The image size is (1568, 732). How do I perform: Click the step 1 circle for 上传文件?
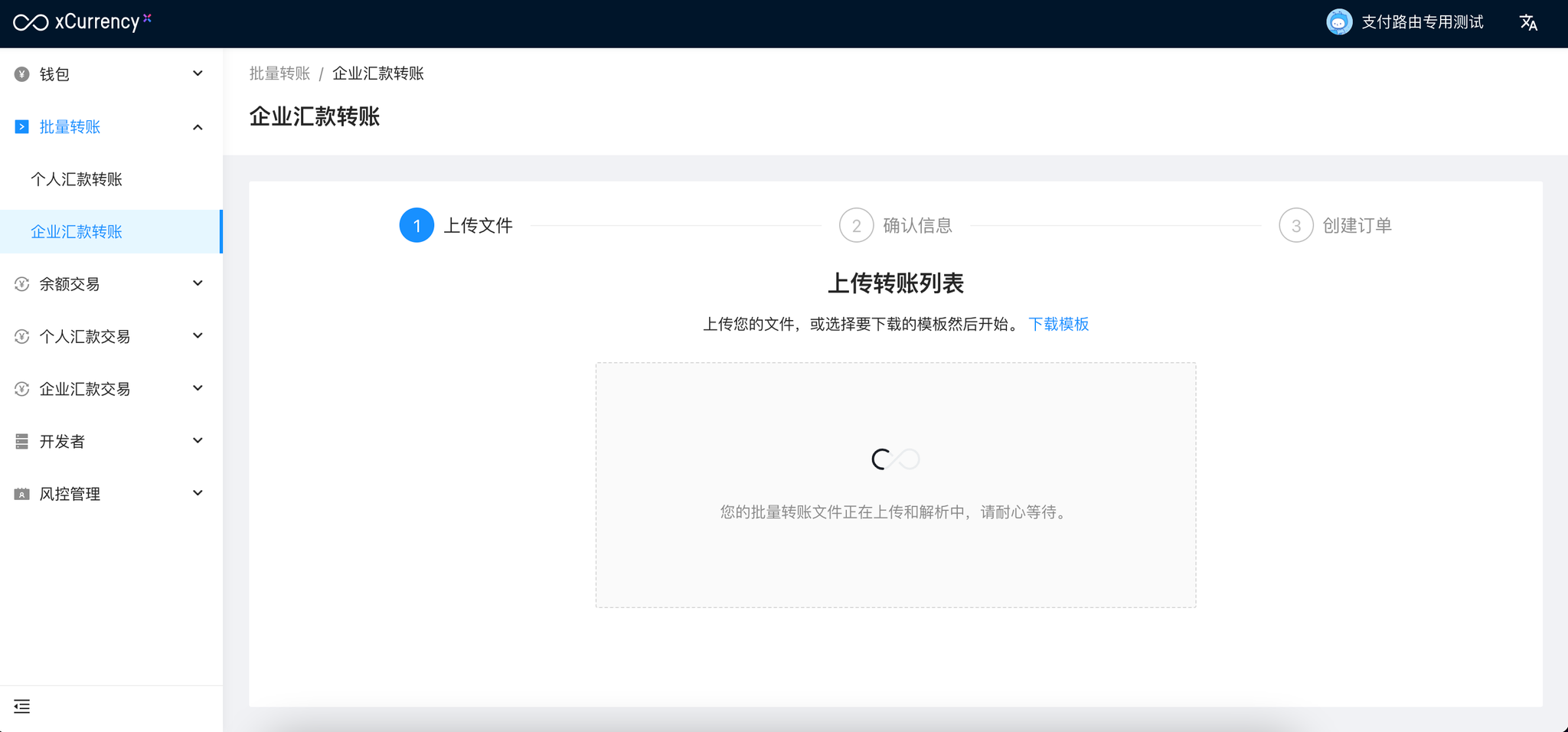coord(416,225)
